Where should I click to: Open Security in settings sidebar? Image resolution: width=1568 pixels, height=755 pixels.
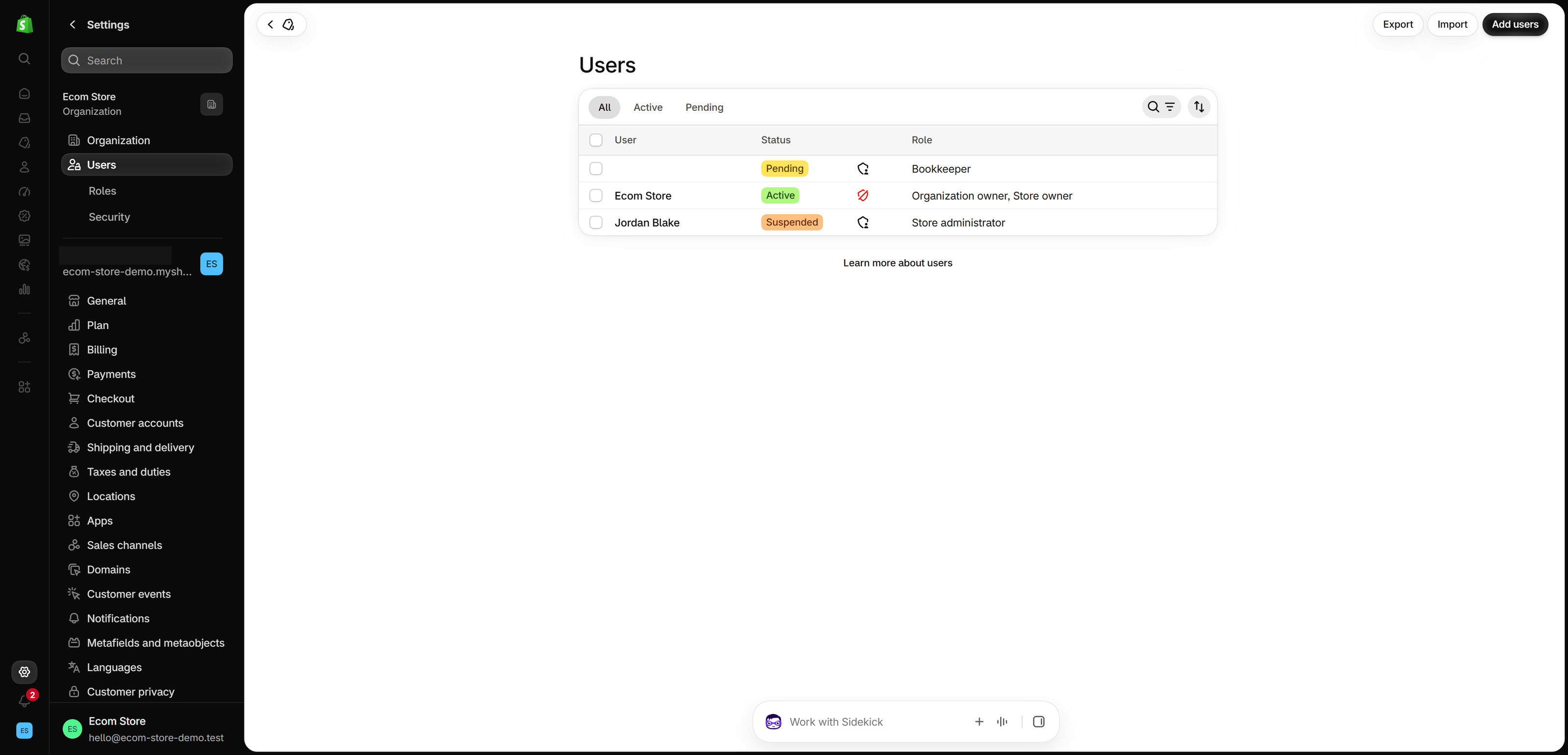click(109, 217)
